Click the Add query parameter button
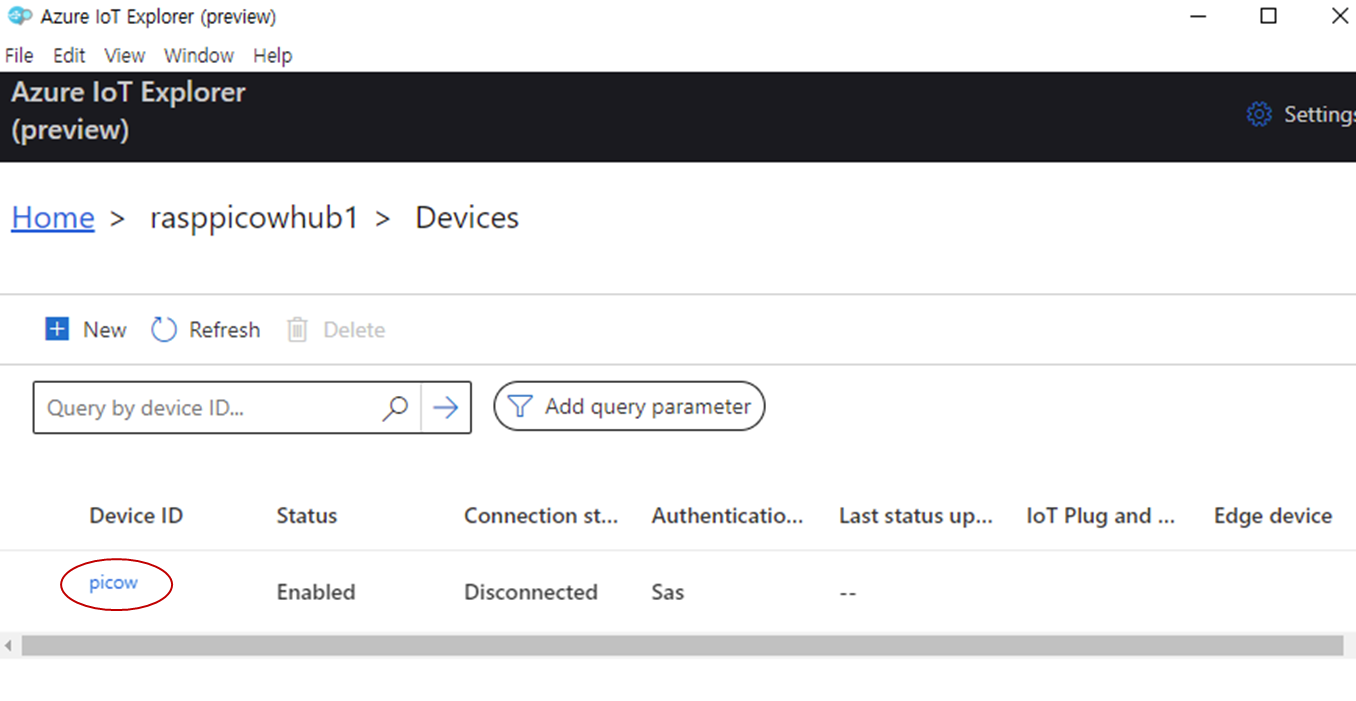 coord(629,406)
